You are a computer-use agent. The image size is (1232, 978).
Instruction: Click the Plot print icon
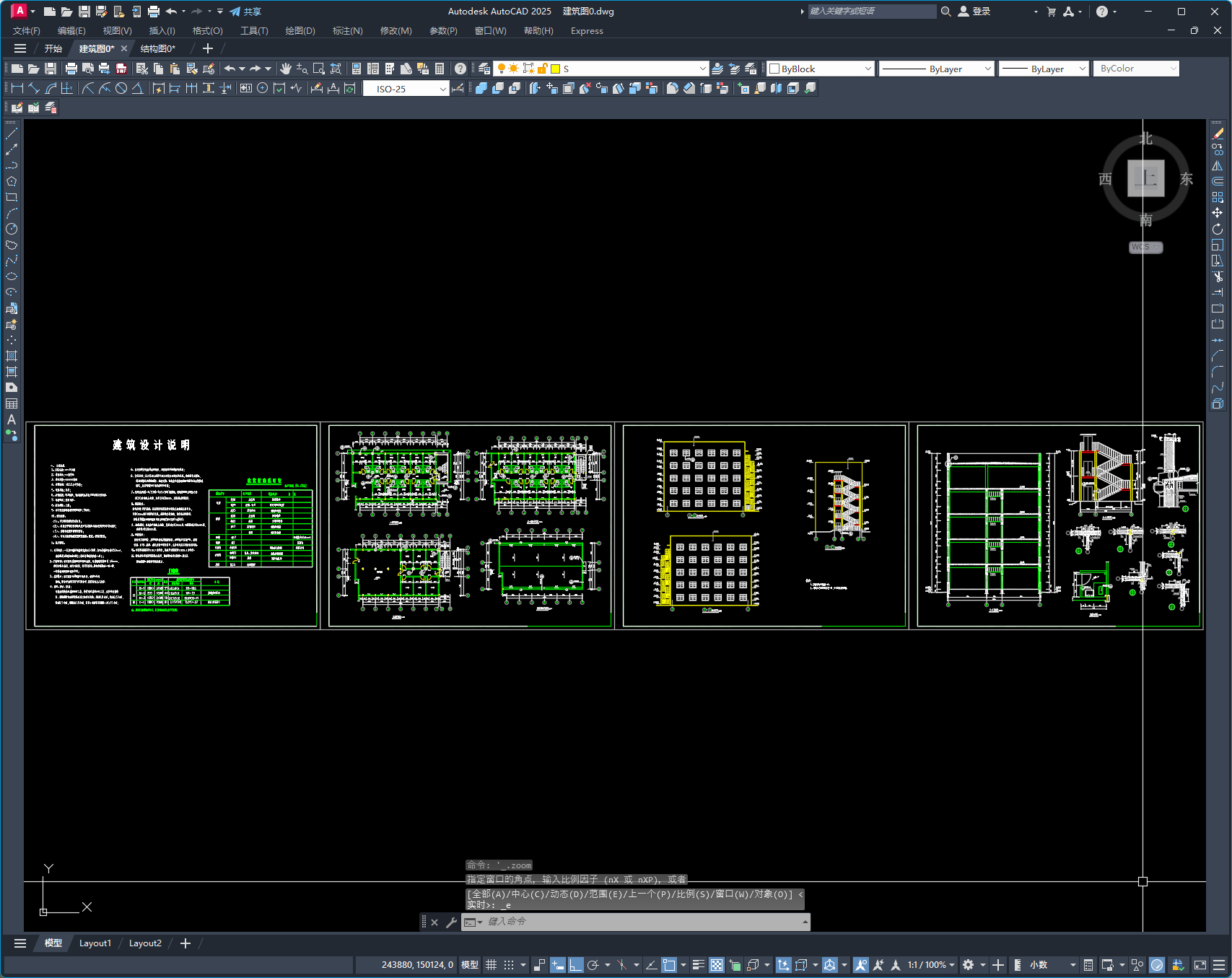pos(71,69)
